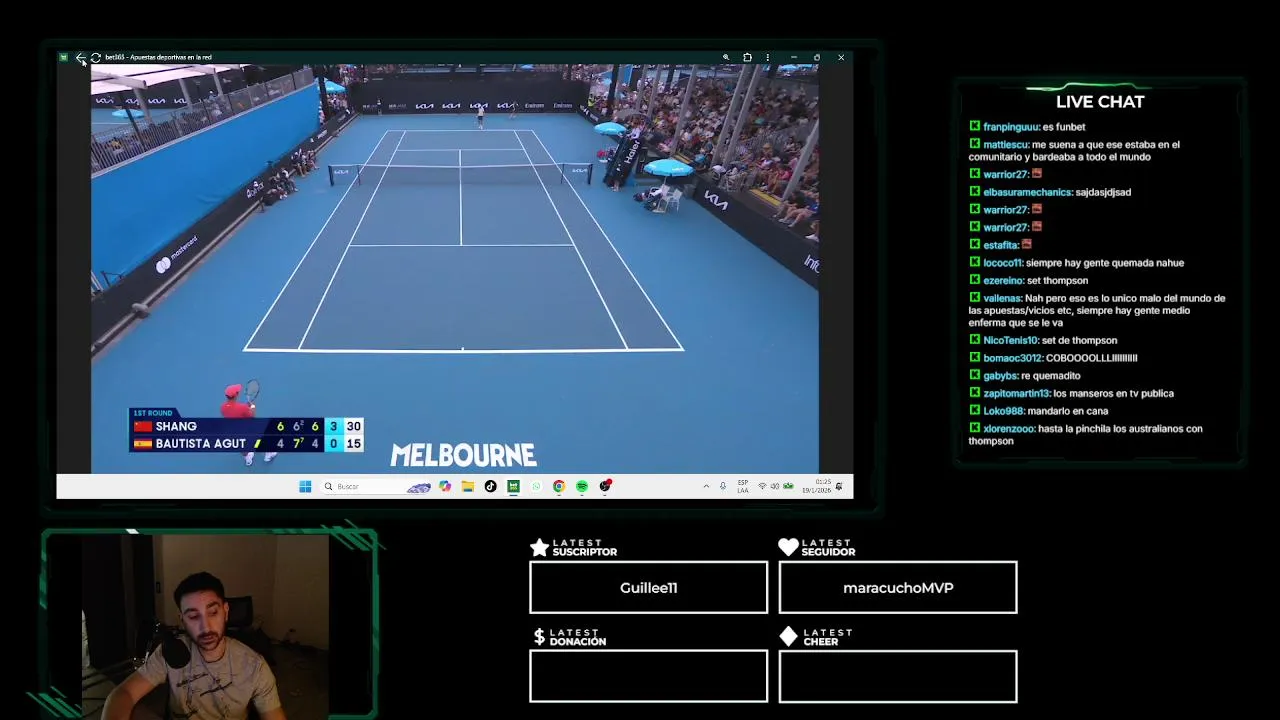
Task: Open TikTok icon on the taskbar
Action: pos(490,487)
